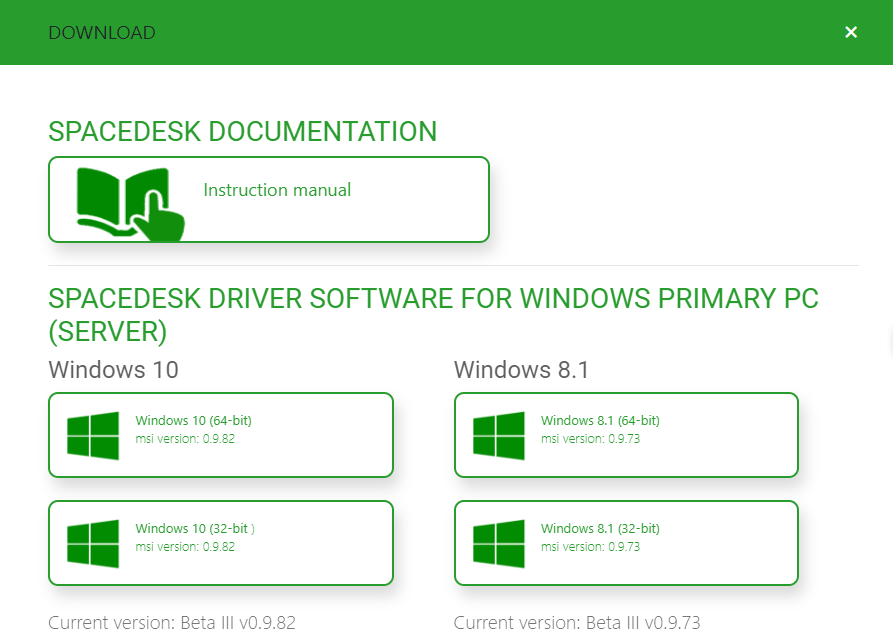
Task: Click the SPACEDESK DOCUMENTATION heading
Action: pos(242,132)
